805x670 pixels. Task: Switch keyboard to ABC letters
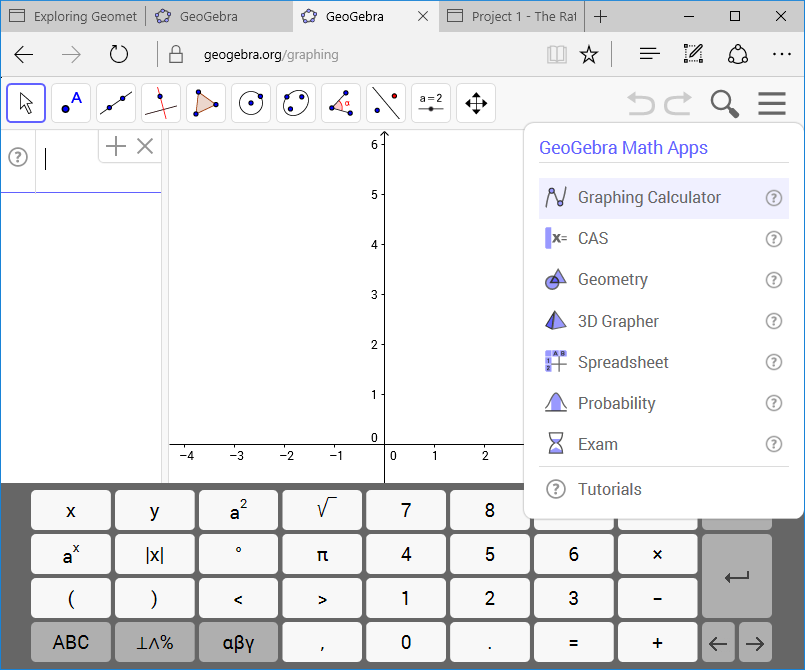coord(71,642)
